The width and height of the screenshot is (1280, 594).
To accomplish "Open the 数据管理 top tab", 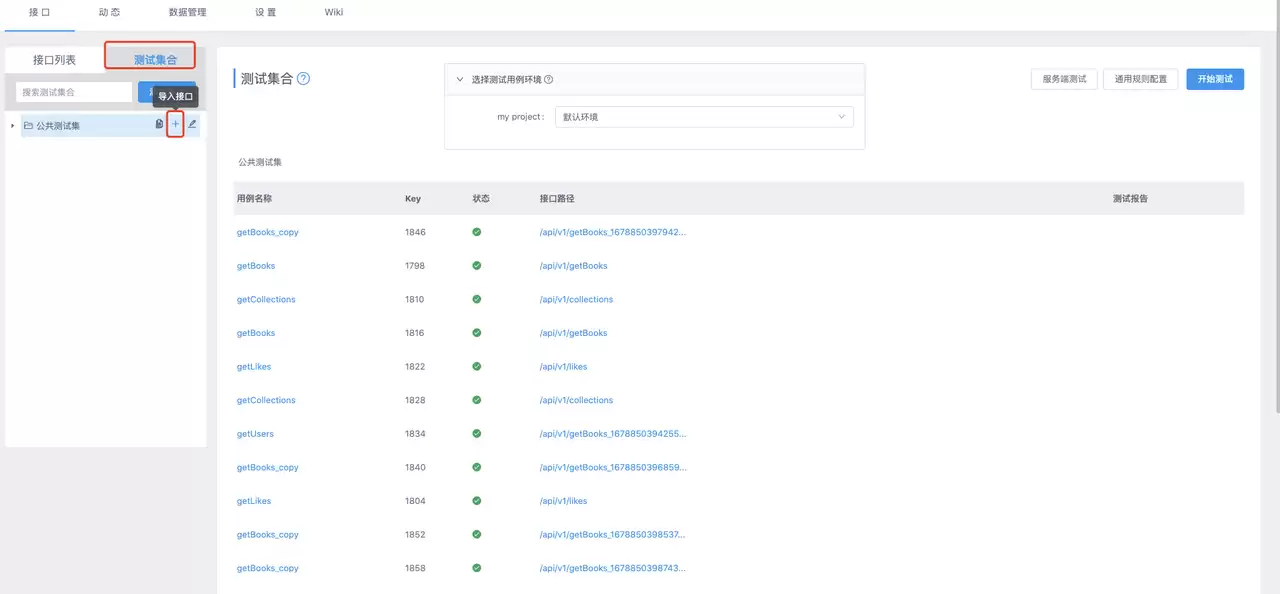I will coord(188,12).
